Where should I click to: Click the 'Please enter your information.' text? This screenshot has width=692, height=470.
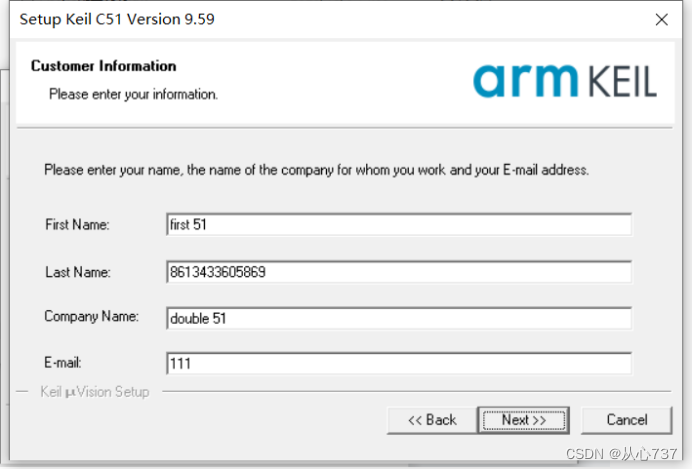133,94
